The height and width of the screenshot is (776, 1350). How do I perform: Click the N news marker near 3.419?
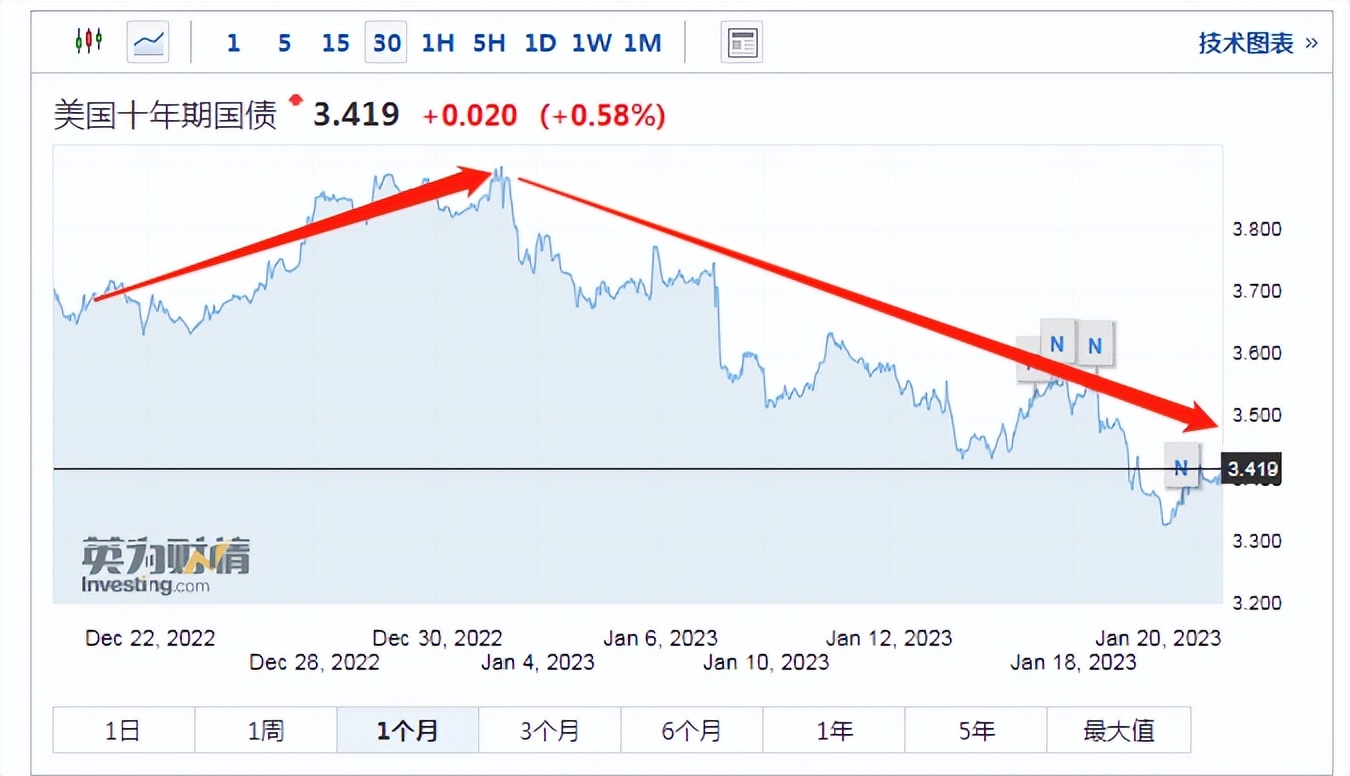[1181, 466]
